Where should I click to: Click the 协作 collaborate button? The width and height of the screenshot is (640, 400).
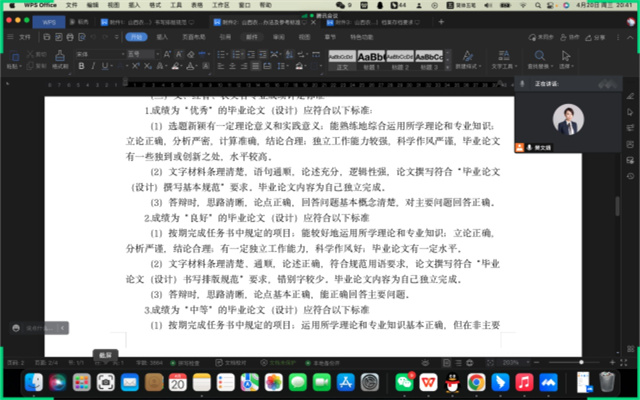pos(569,38)
